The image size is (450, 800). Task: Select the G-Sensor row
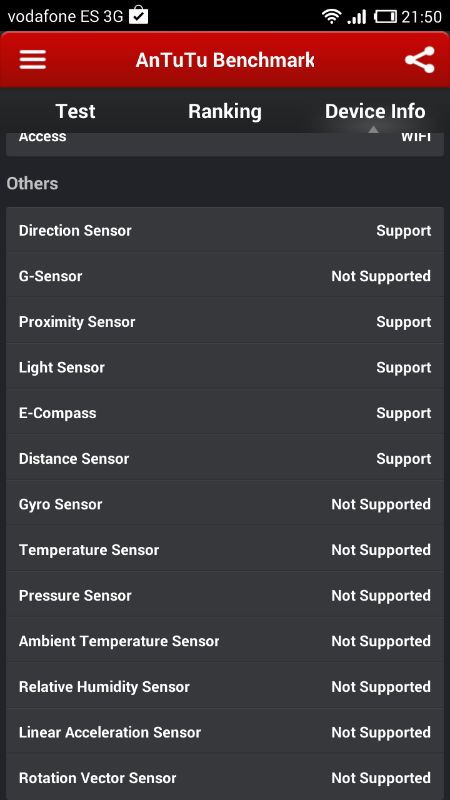pyautogui.click(x=225, y=276)
